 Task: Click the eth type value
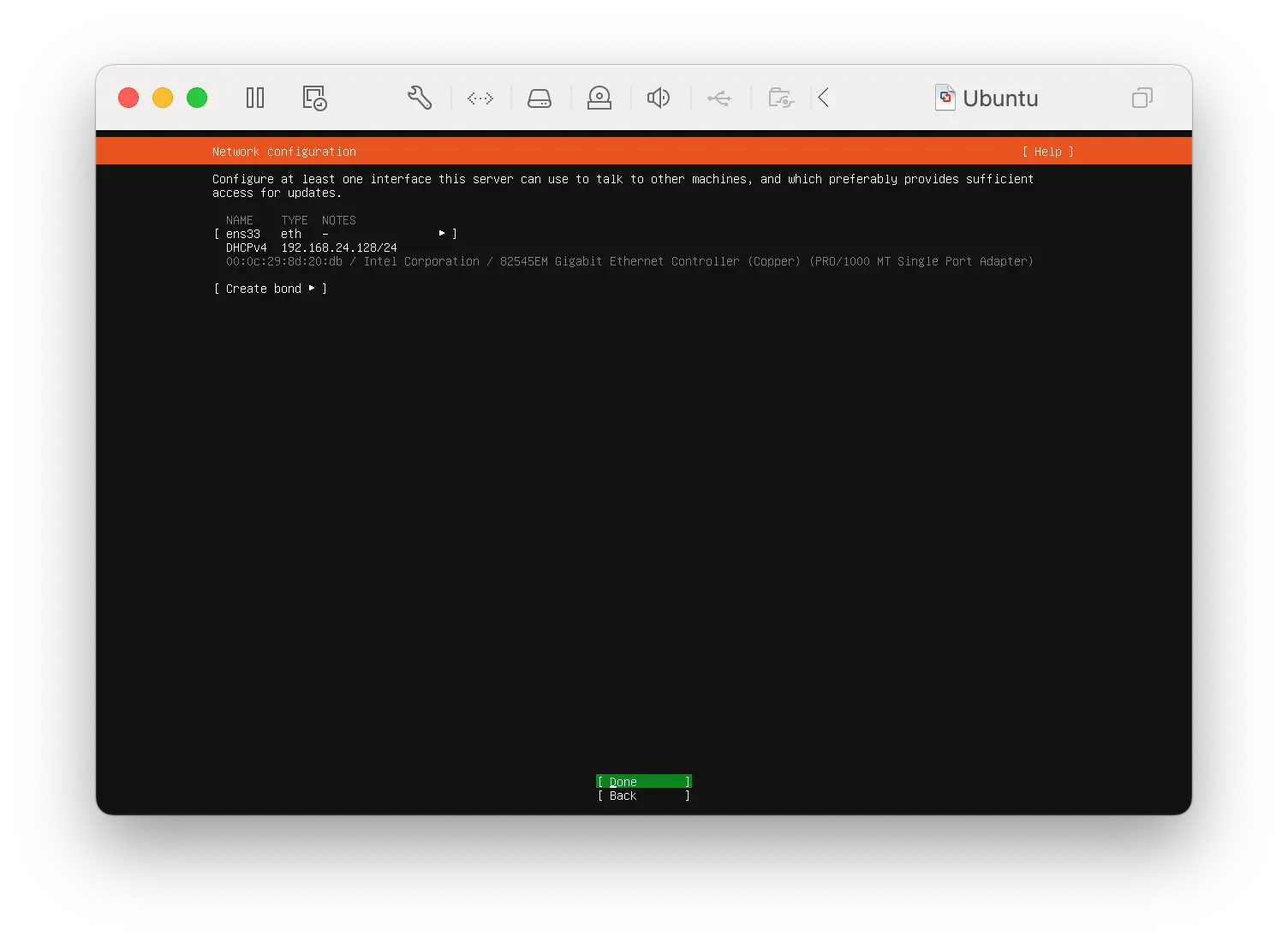[x=291, y=234]
